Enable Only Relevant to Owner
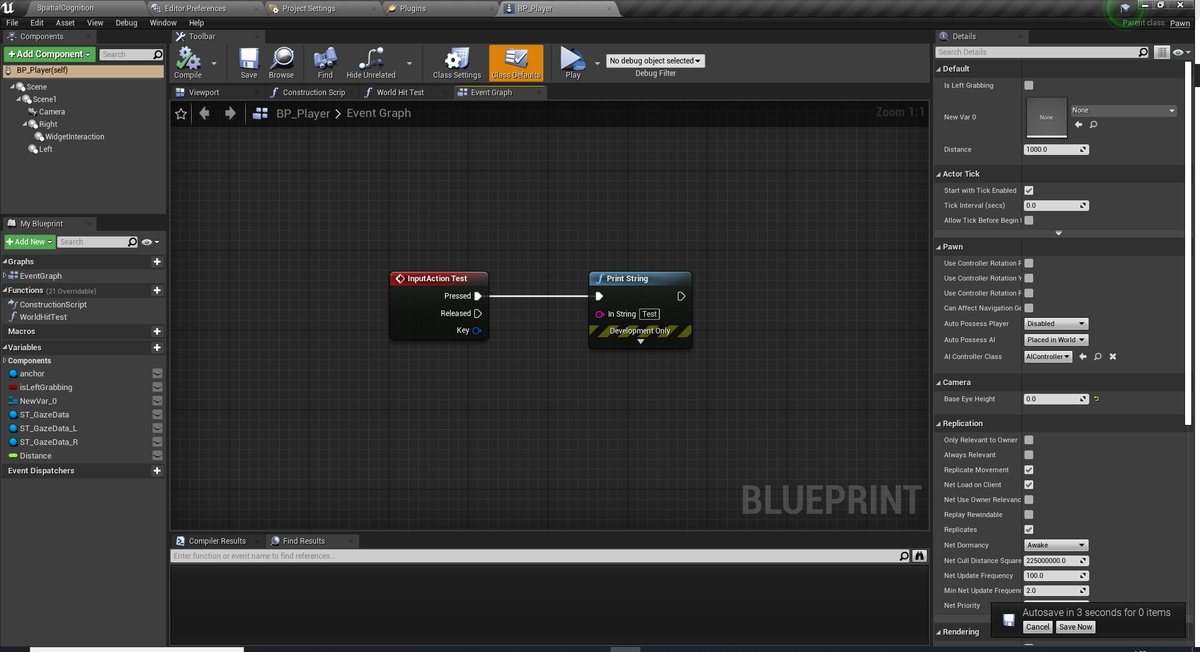Image resolution: width=1200 pixels, height=652 pixels. (1029, 440)
